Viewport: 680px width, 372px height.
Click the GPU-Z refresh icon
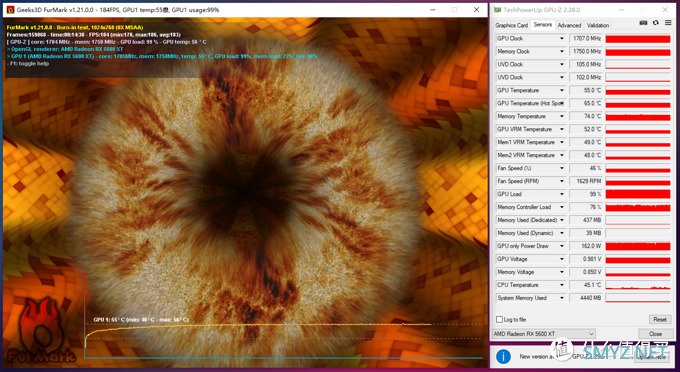pyautogui.click(x=656, y=23)
